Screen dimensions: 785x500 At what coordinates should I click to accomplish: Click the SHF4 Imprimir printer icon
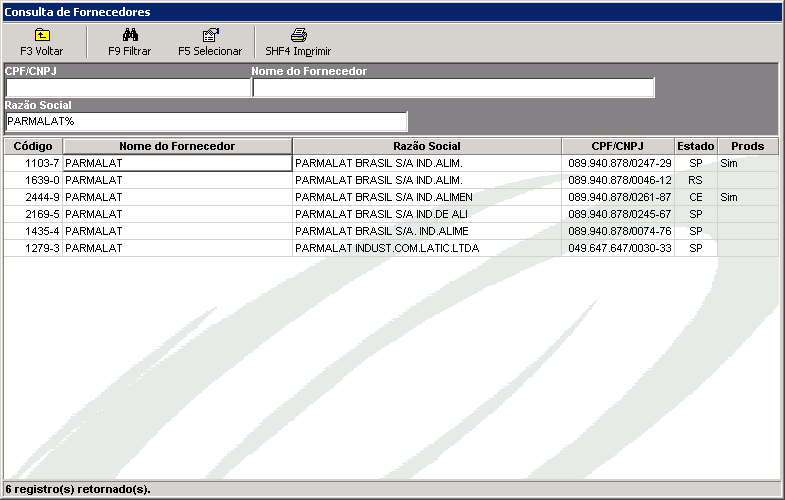298,35
